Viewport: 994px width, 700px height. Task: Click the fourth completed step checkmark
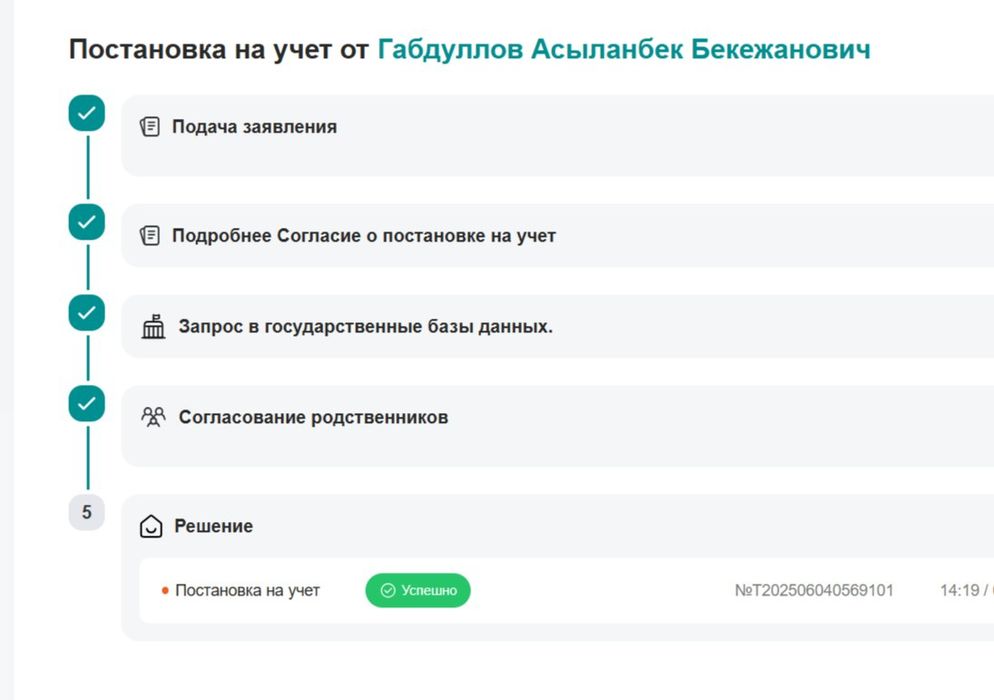87,403
